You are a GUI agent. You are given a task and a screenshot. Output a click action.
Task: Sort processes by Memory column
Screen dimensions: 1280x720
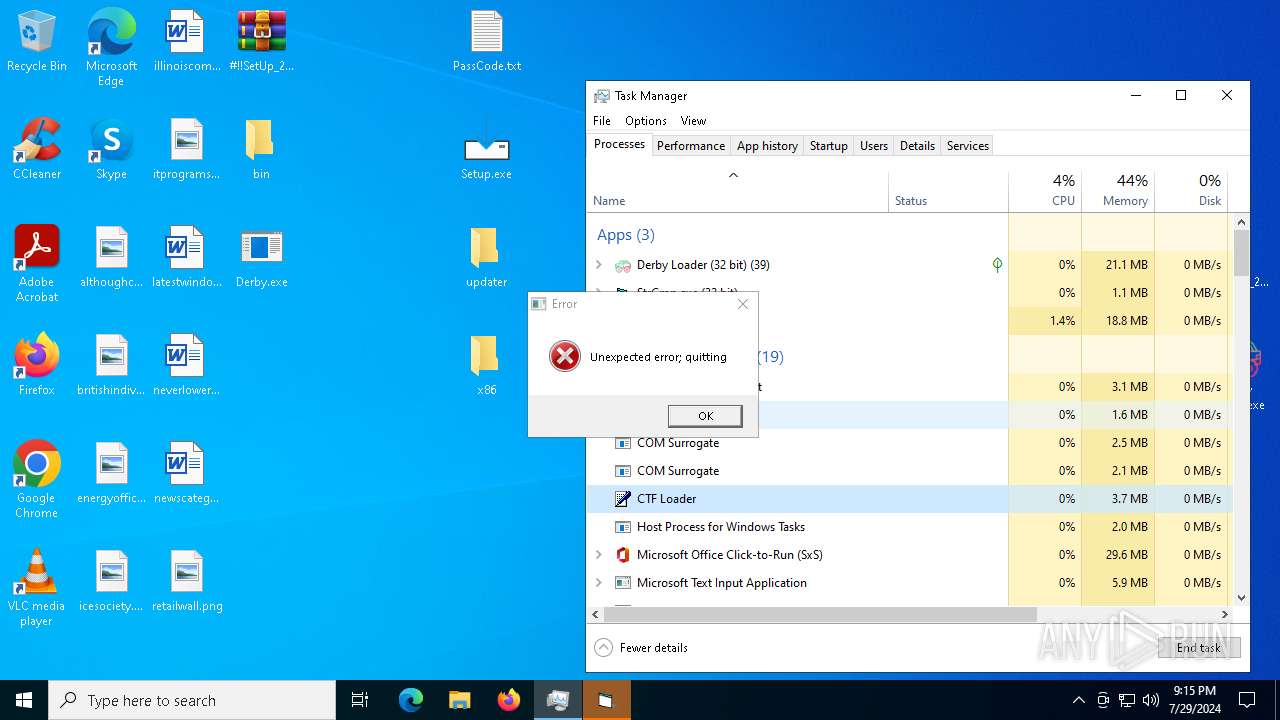pos(1117,190)
